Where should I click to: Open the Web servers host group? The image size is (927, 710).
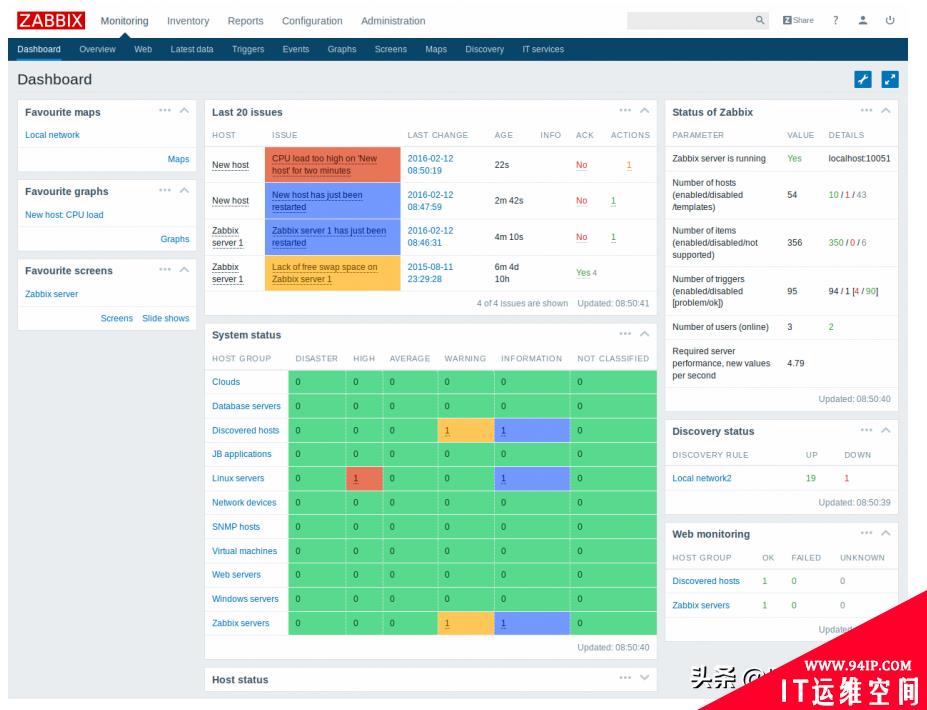(236, 575)
